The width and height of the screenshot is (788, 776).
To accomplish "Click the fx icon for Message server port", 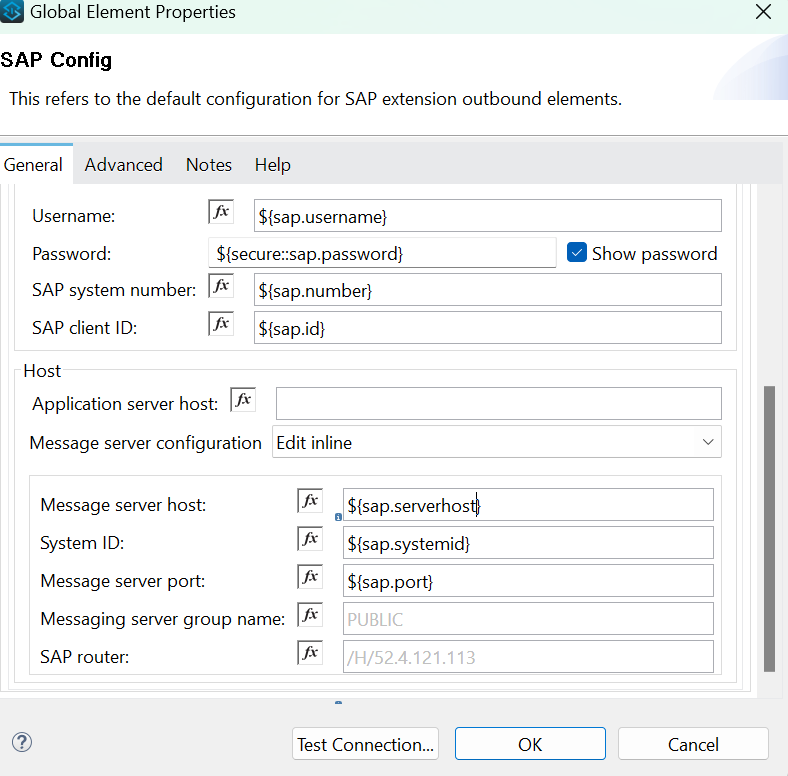I will [x=310, y=577].
